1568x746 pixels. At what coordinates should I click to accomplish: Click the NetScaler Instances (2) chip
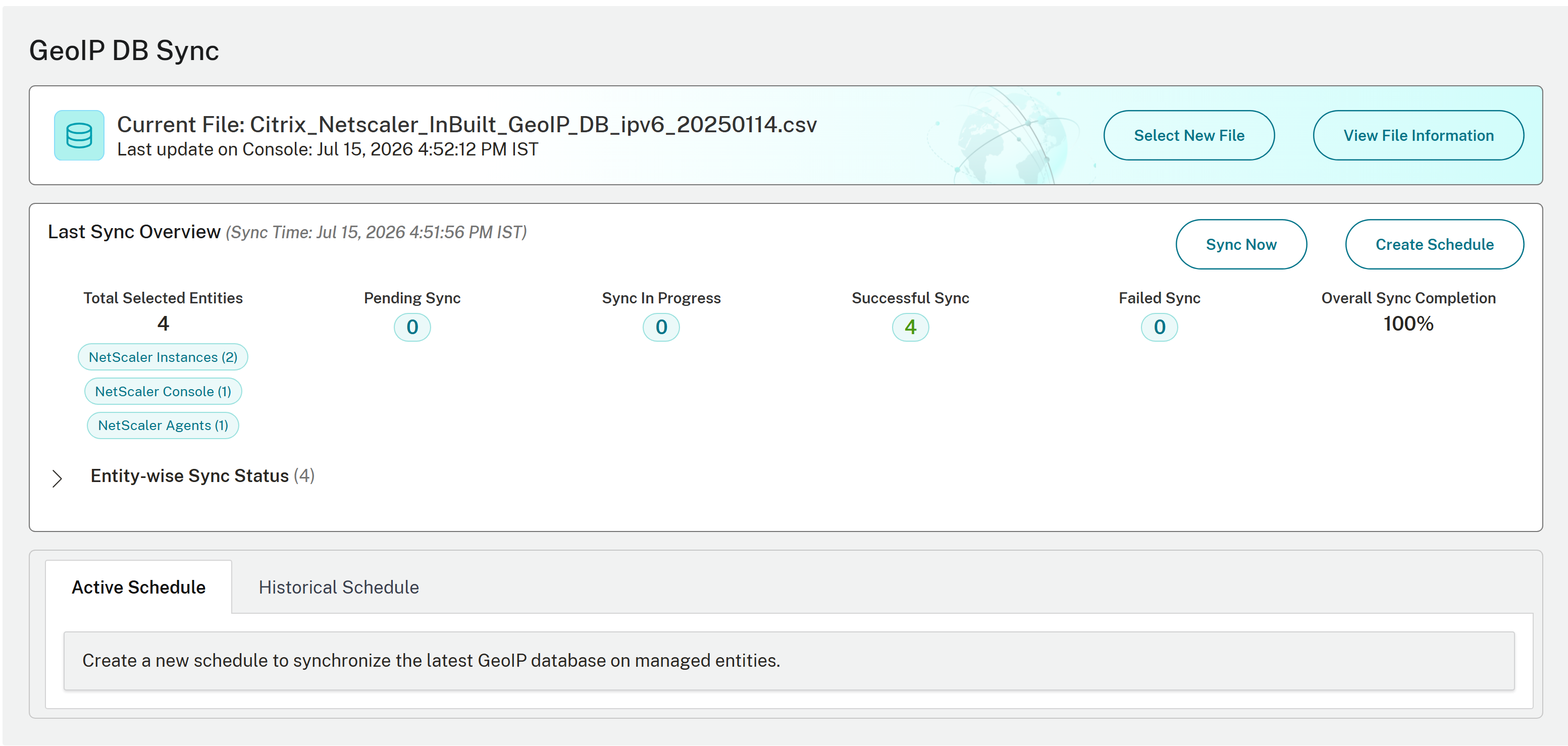(x=163, y=357)
